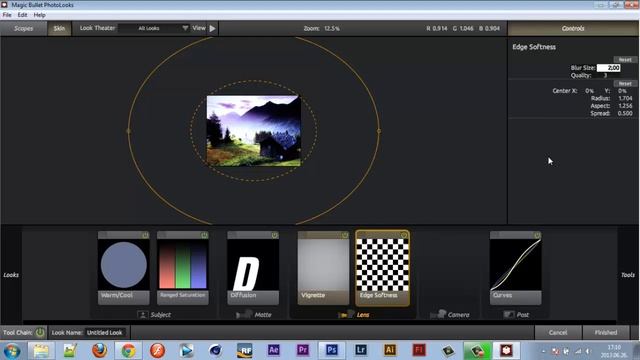Click the Spread value 0.500

click(x=625, y=113)
